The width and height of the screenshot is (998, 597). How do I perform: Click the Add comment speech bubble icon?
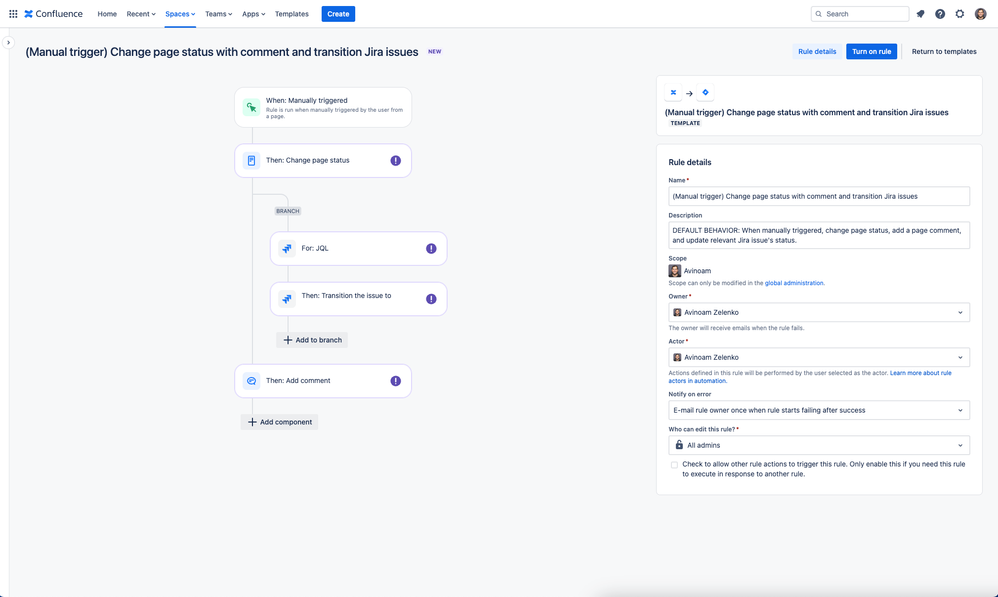click(251, 381)
